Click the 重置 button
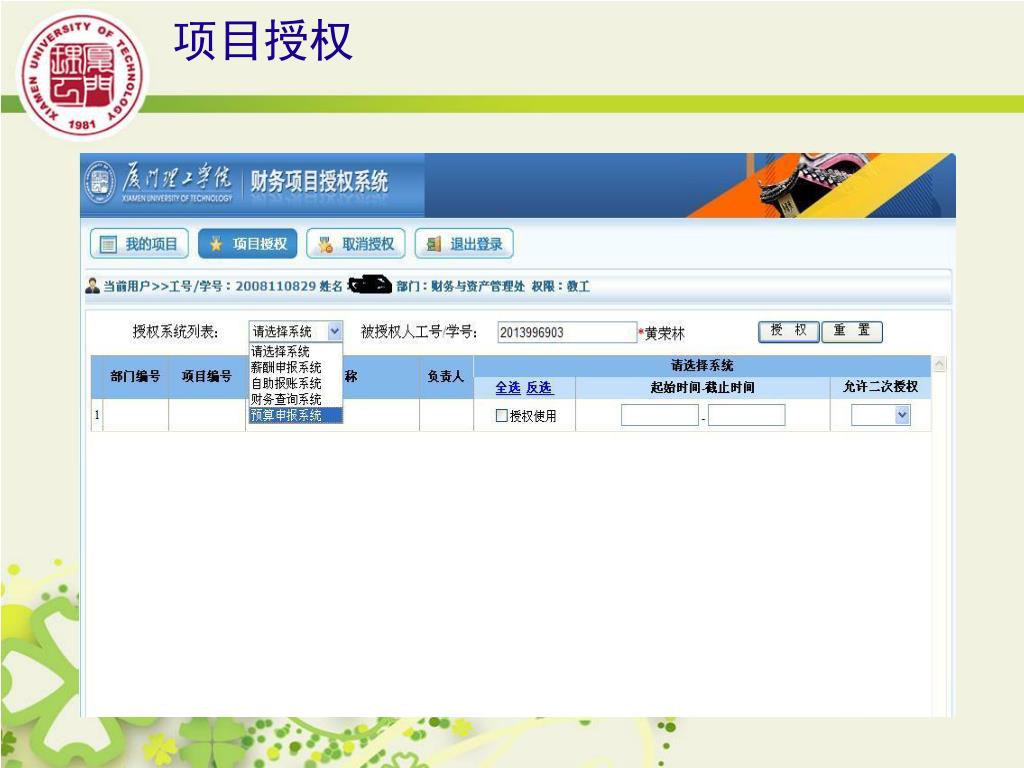Screen dimensions: 1024x768 coord(852,331)
